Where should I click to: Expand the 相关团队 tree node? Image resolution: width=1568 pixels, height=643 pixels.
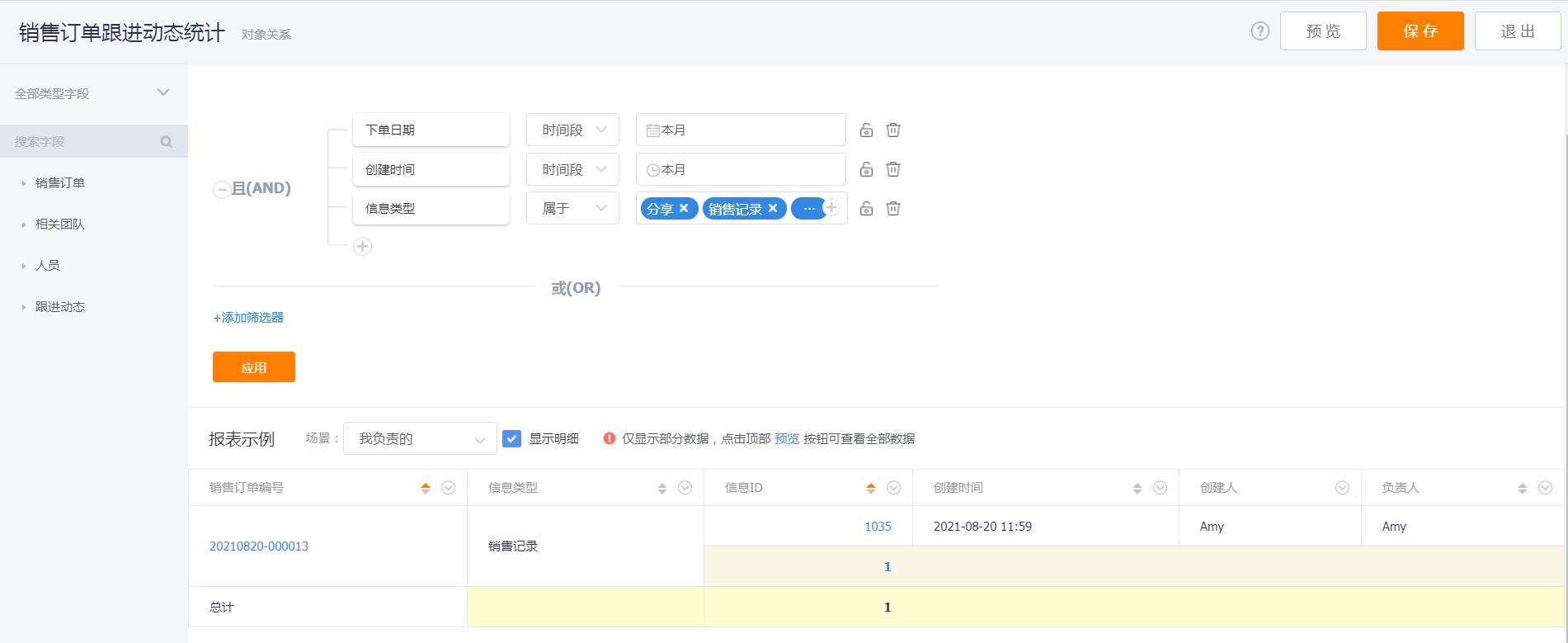click(24, 225)
